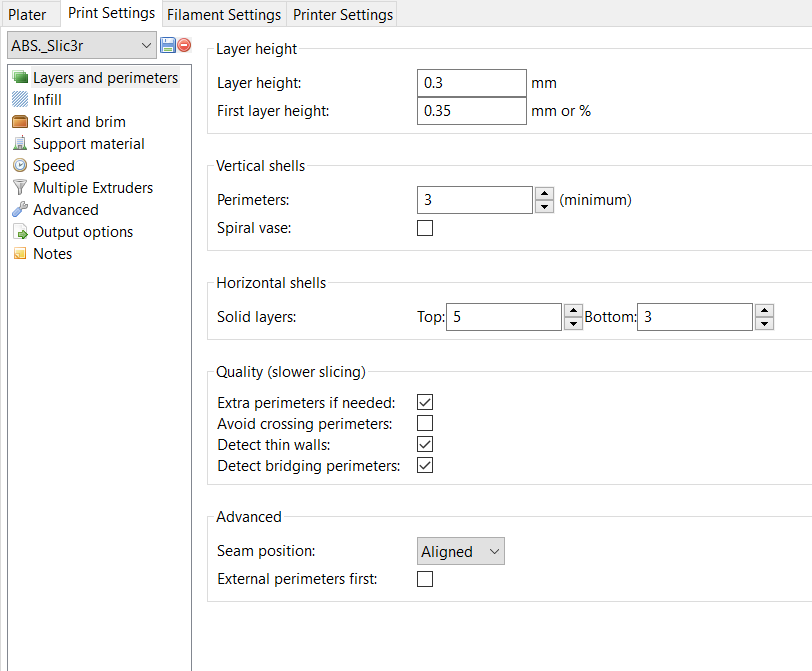Switch to the Filament Settings tab

coord(224,15)
